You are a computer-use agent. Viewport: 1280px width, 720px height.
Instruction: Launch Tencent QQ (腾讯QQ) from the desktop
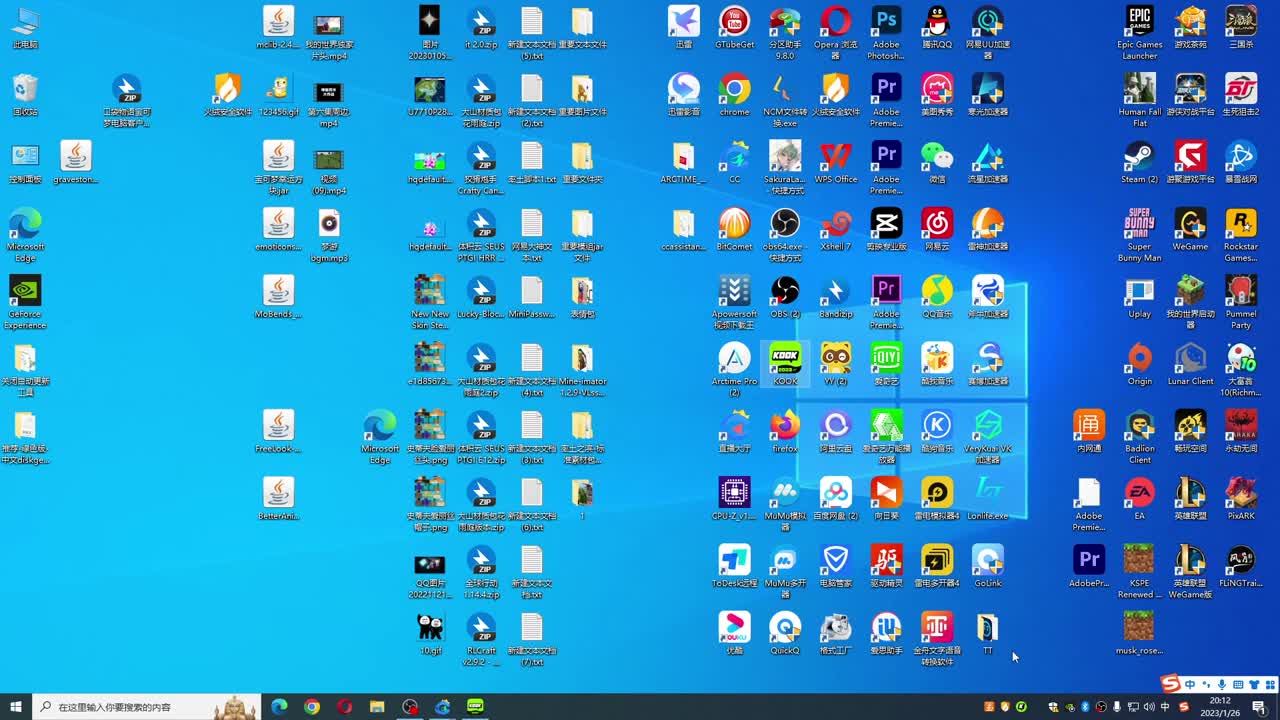tap(937, 22)
